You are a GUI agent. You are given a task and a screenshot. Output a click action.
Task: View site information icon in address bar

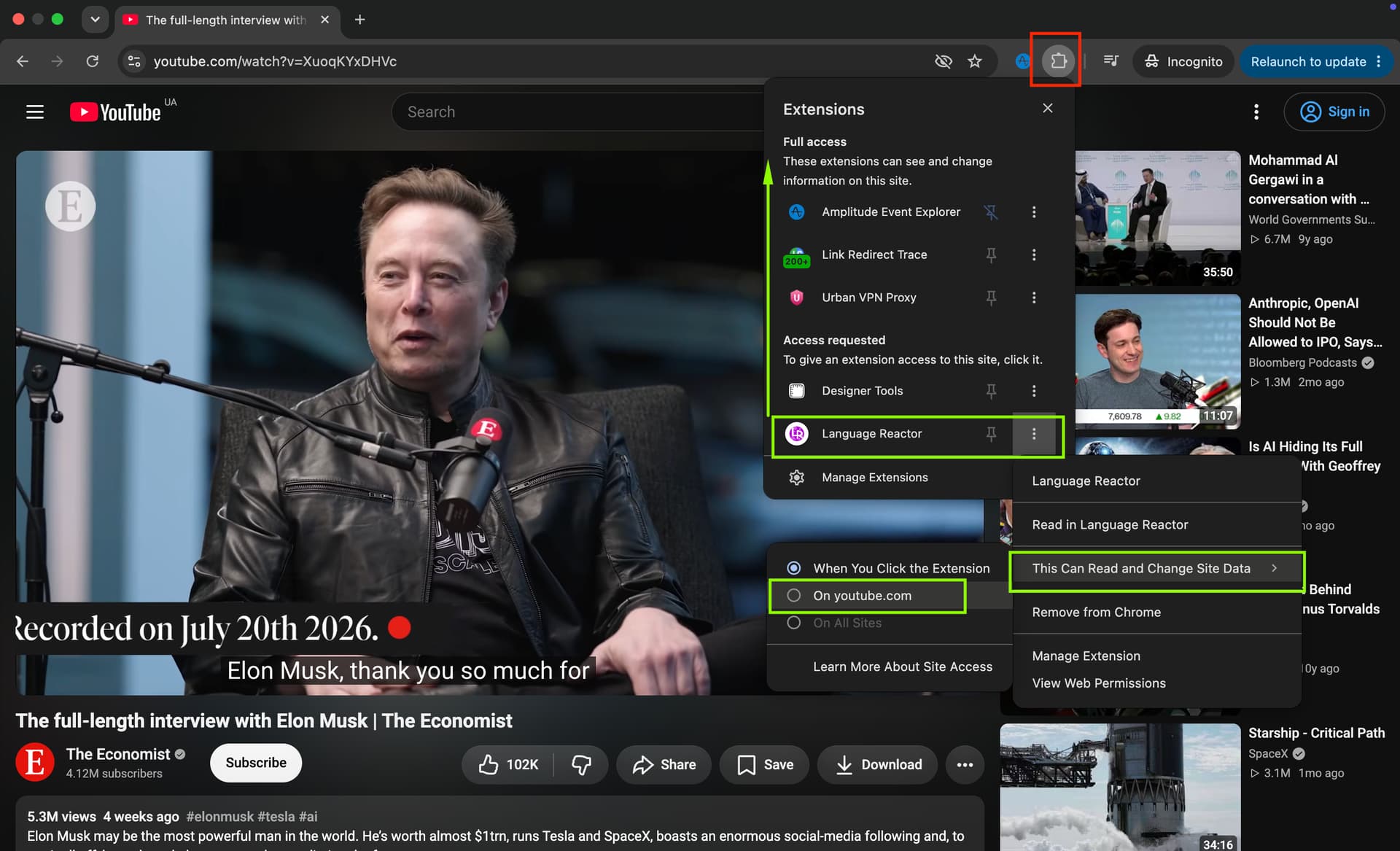click(x=134, y=61)
